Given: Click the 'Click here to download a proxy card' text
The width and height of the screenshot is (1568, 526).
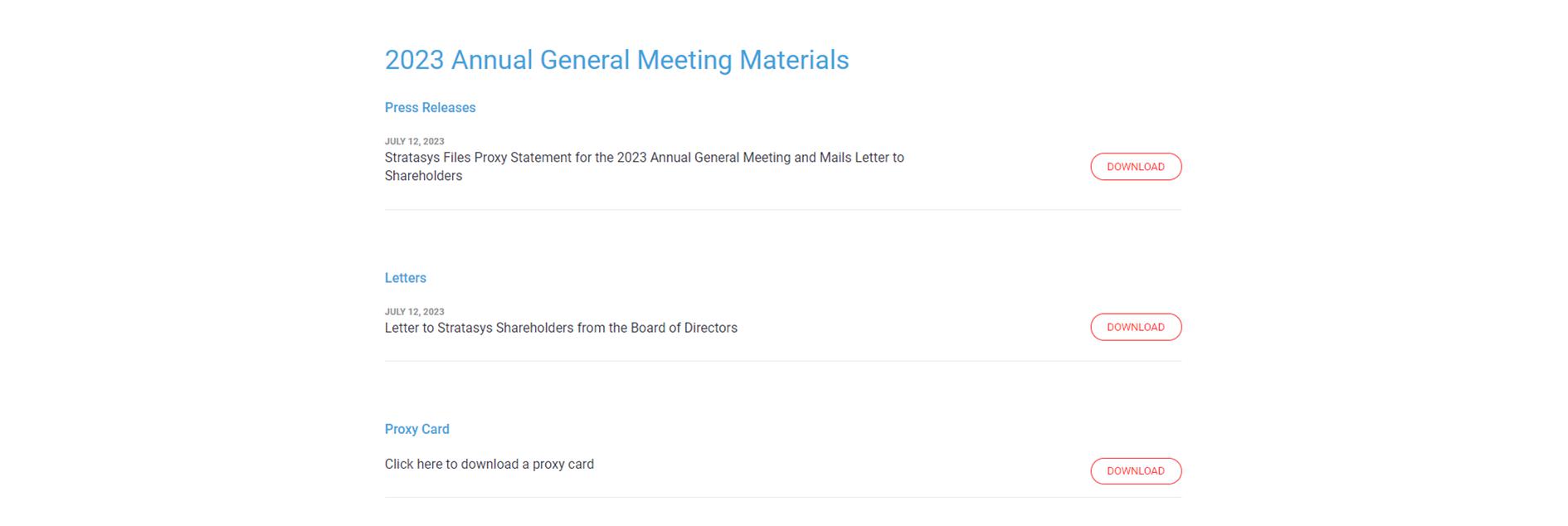Looking at the screenshot, I should [489, 465].
